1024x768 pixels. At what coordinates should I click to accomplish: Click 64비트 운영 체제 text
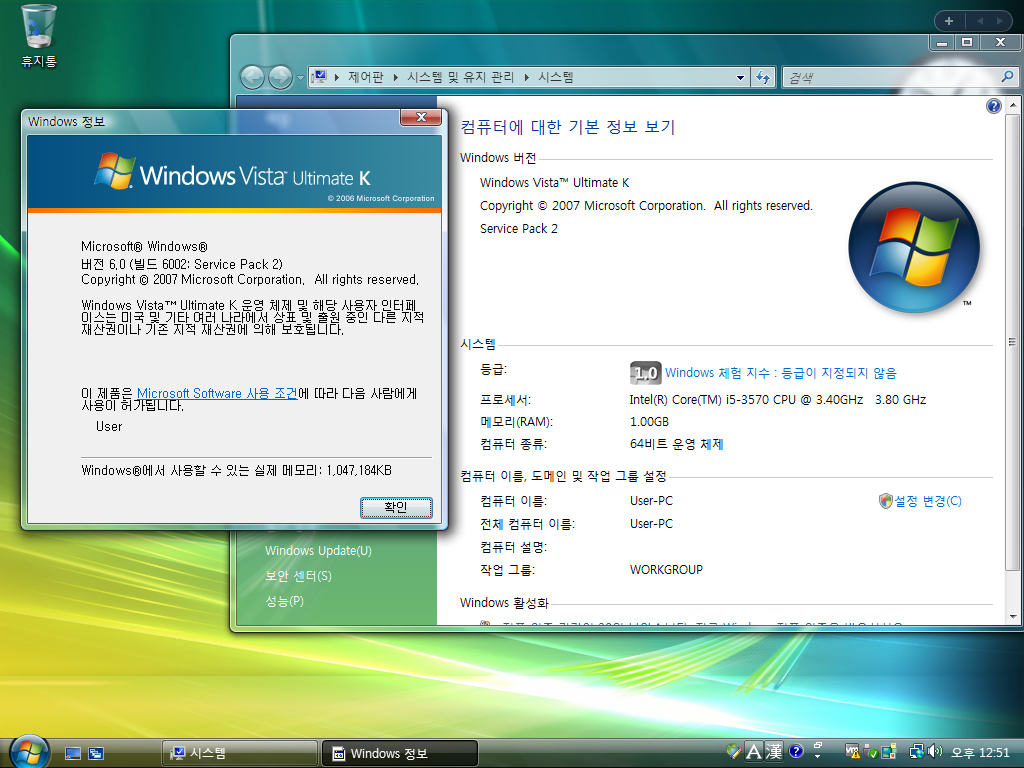point(676,444)
